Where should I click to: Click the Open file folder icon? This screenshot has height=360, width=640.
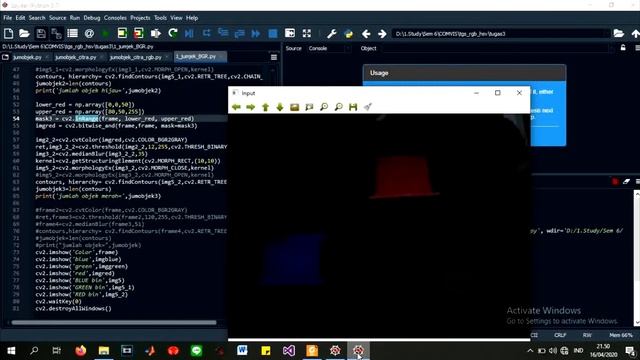(24, 33)
